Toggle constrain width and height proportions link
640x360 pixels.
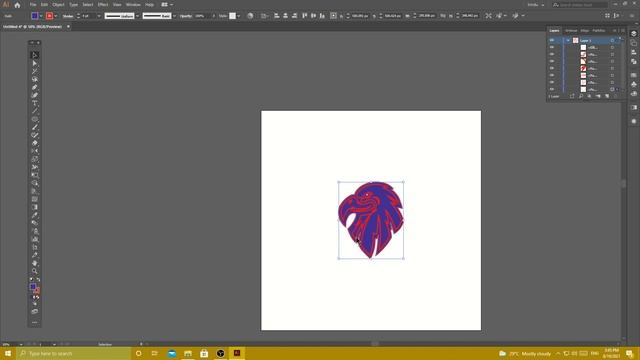(443, 16)
